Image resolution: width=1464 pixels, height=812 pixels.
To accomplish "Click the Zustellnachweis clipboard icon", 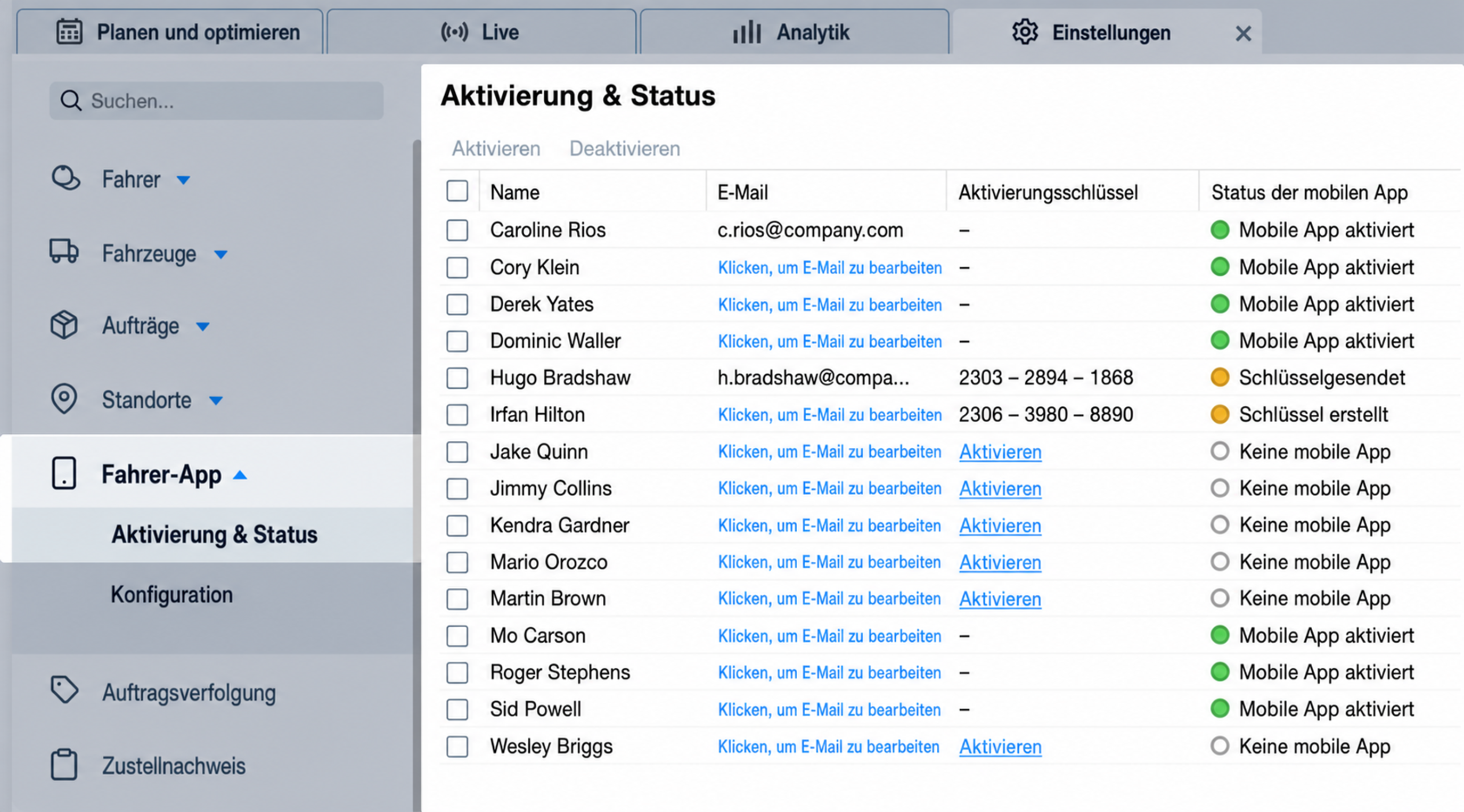I will point(64,765).
